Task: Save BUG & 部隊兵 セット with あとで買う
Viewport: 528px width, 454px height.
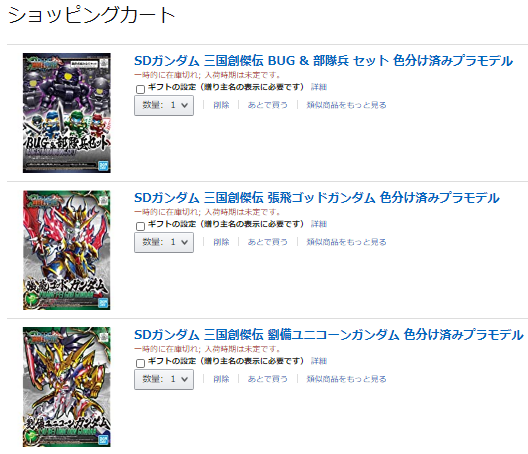Action: tap(268, 105)
